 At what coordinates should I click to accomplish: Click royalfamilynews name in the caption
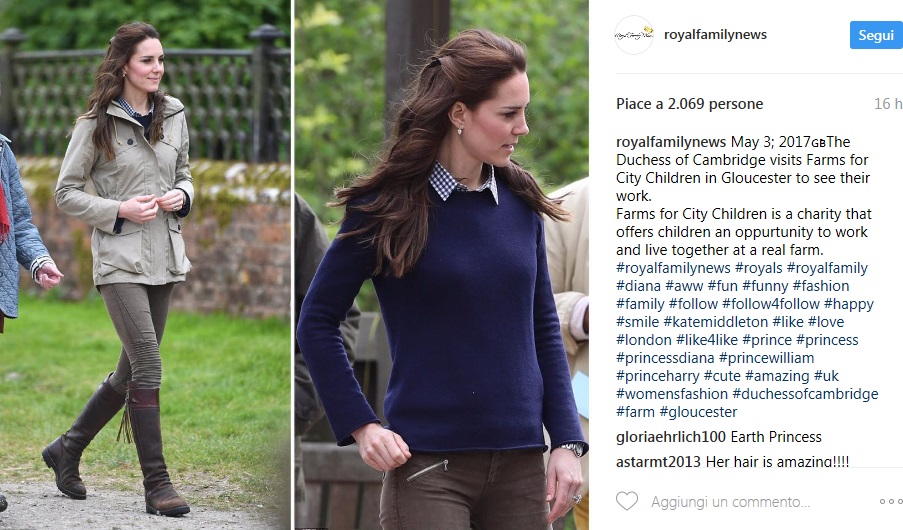[671, 142]
